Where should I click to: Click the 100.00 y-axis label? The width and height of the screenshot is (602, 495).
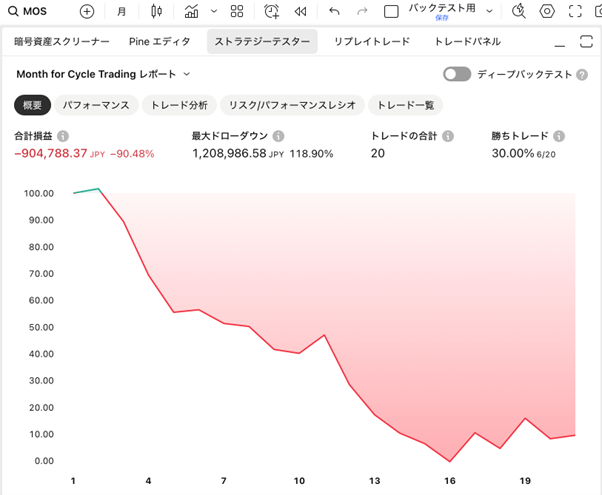click(x=39, y=194)
